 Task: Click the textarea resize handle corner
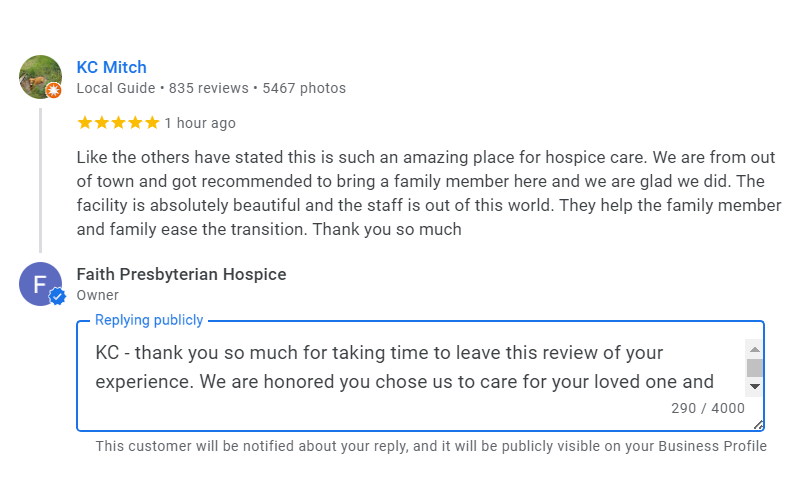coord(758,425)
